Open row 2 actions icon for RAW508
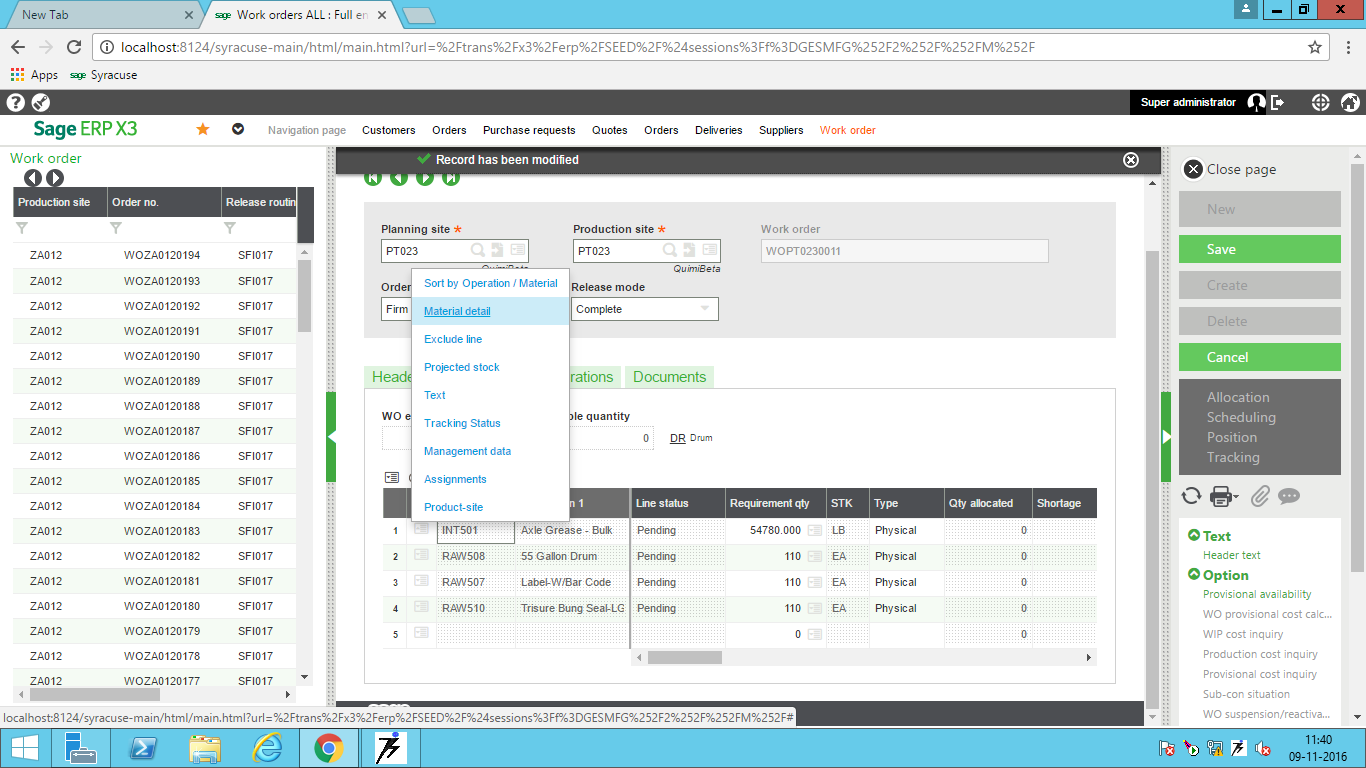The height and width of the screenshot is (768, 1366). coord(421,556)
